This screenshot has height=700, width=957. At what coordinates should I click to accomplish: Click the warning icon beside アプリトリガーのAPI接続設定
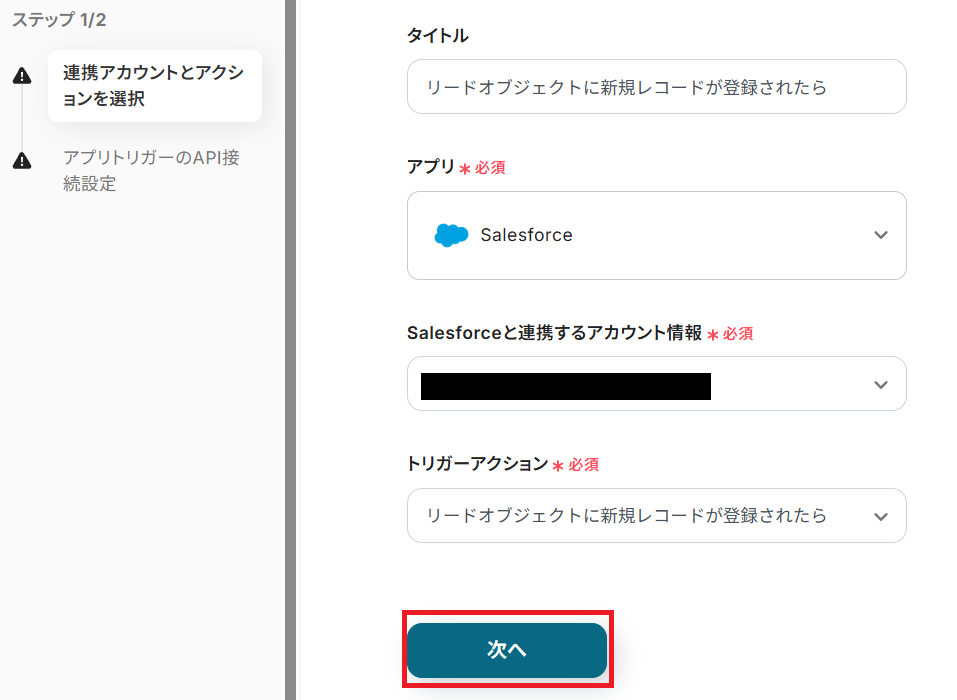22,161
